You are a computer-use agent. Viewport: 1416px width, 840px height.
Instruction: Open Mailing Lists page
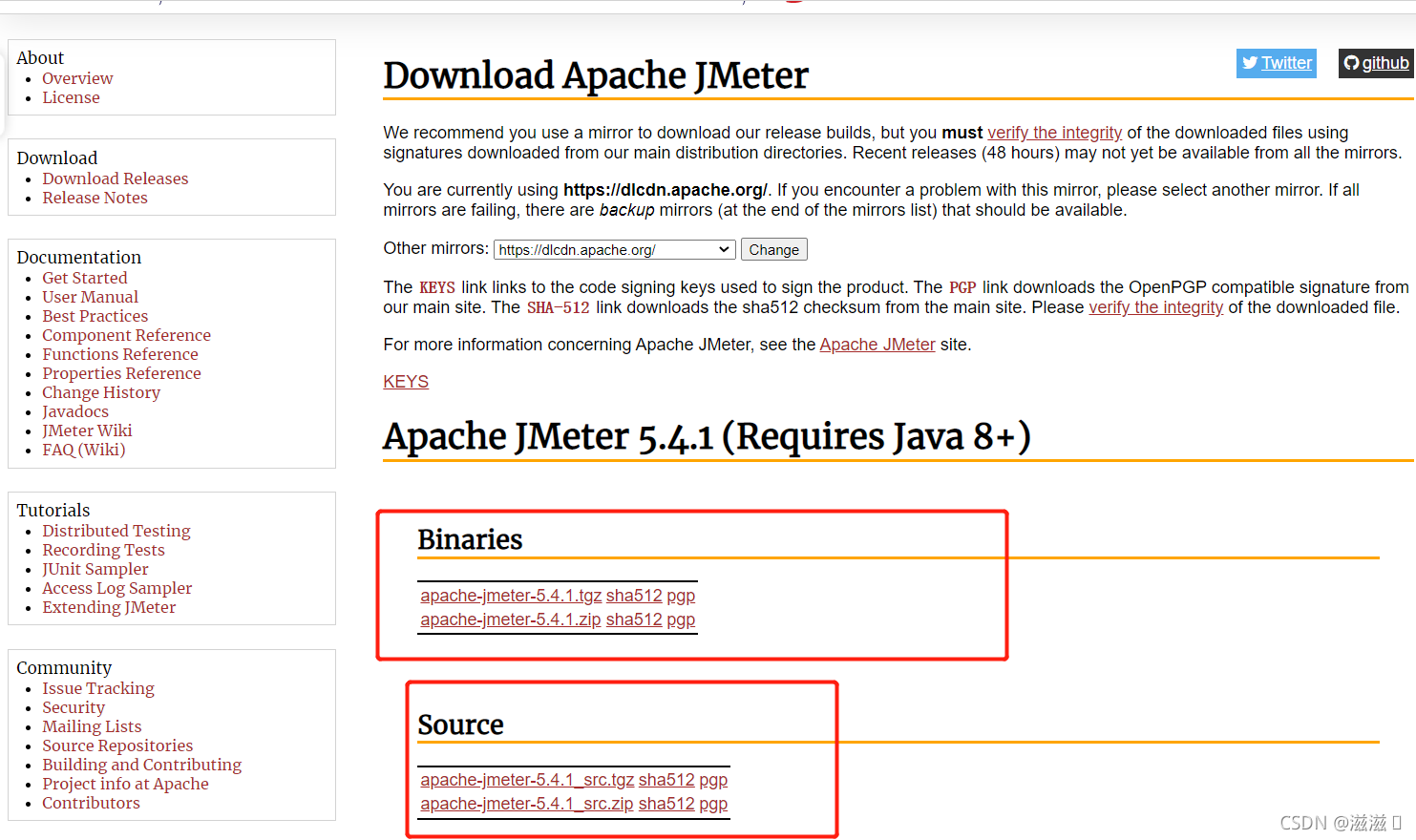92,726
